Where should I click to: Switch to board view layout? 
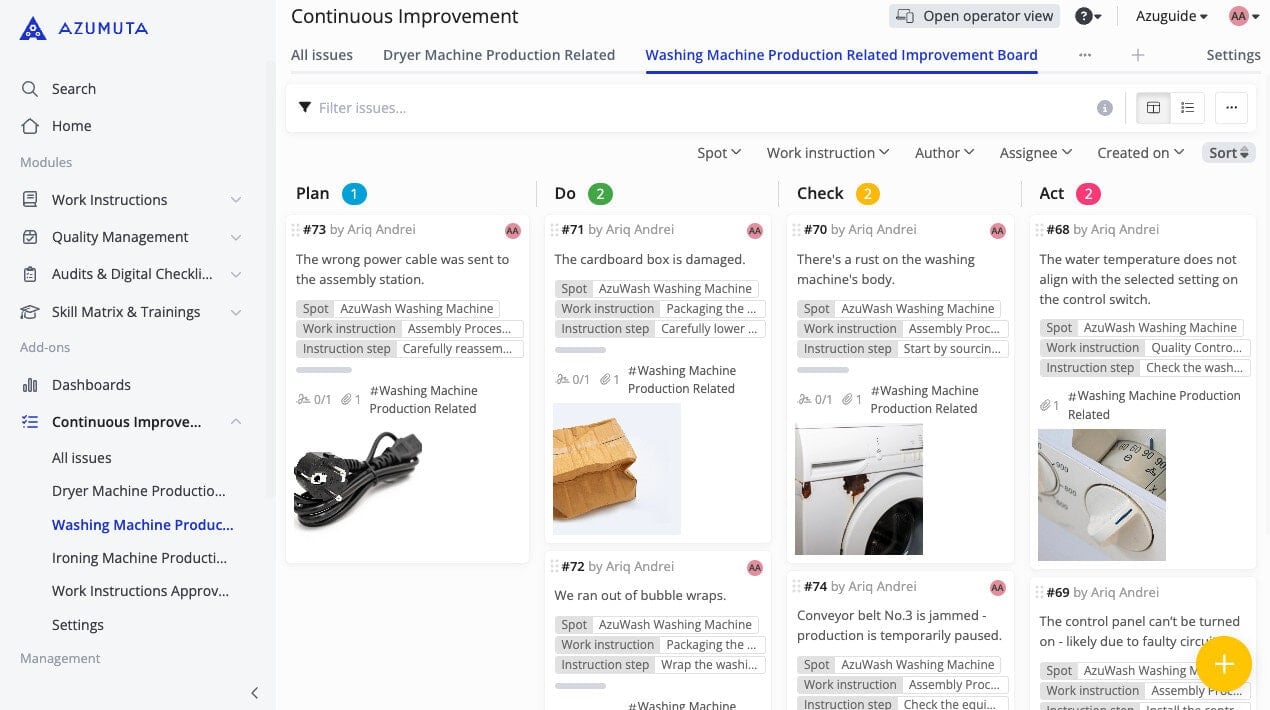point(1153,108)
